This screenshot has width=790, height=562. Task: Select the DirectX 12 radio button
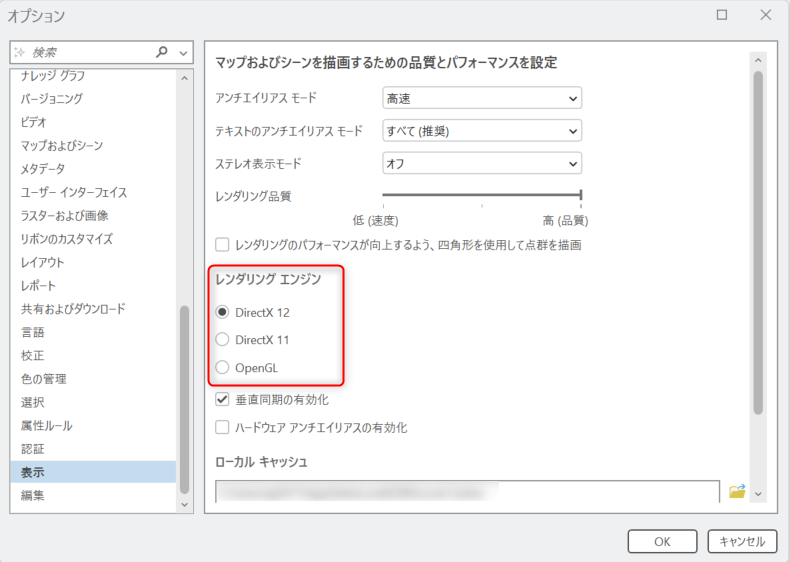coord(222,312)
